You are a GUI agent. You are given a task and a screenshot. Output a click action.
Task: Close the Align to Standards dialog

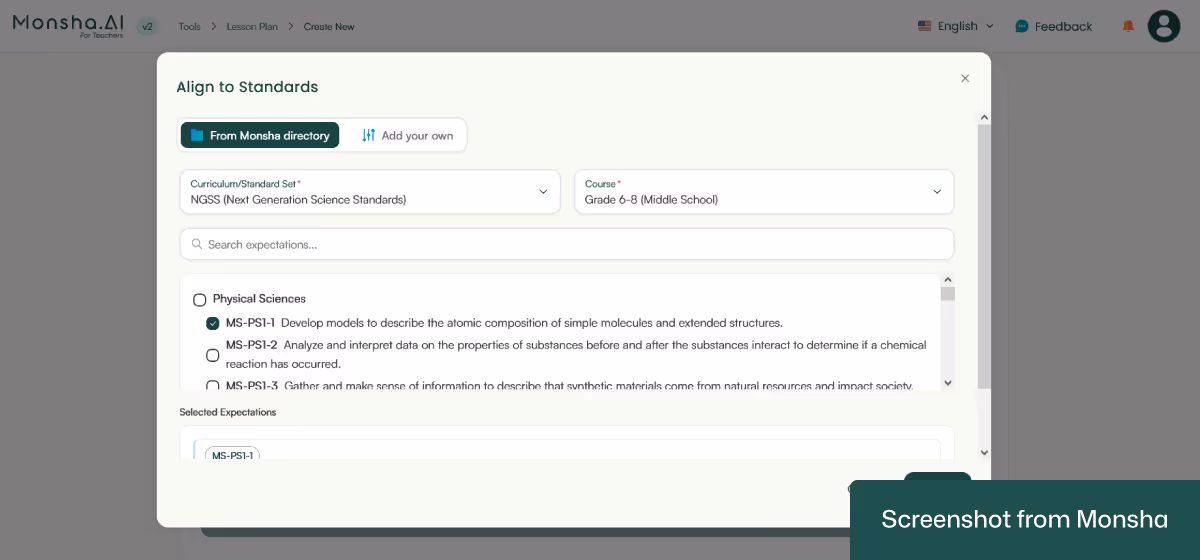[x=965, y=78]
